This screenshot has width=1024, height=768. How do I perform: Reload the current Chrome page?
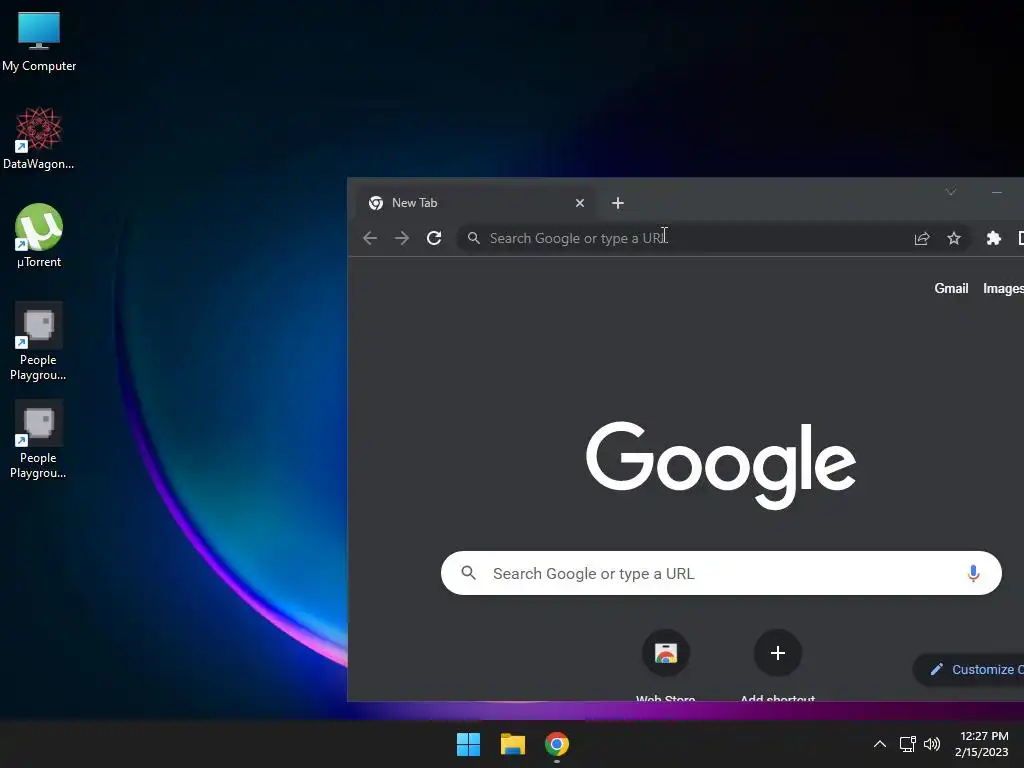click(x=434, y=238)
